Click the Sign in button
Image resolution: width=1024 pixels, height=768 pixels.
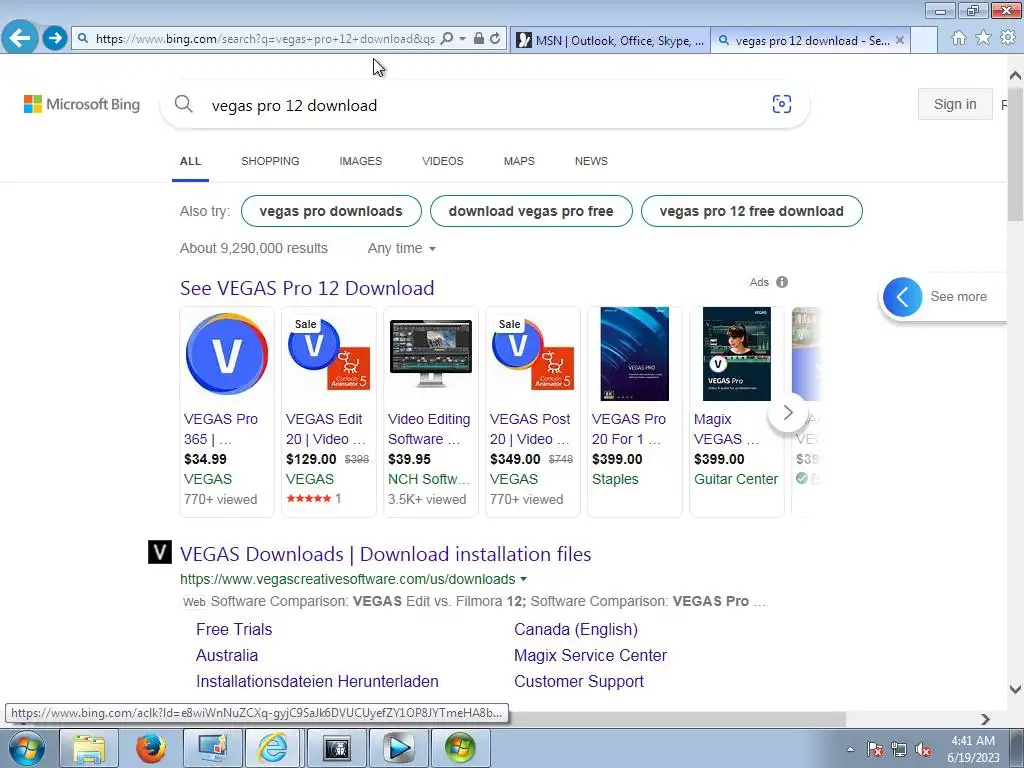tap(955, 104)
